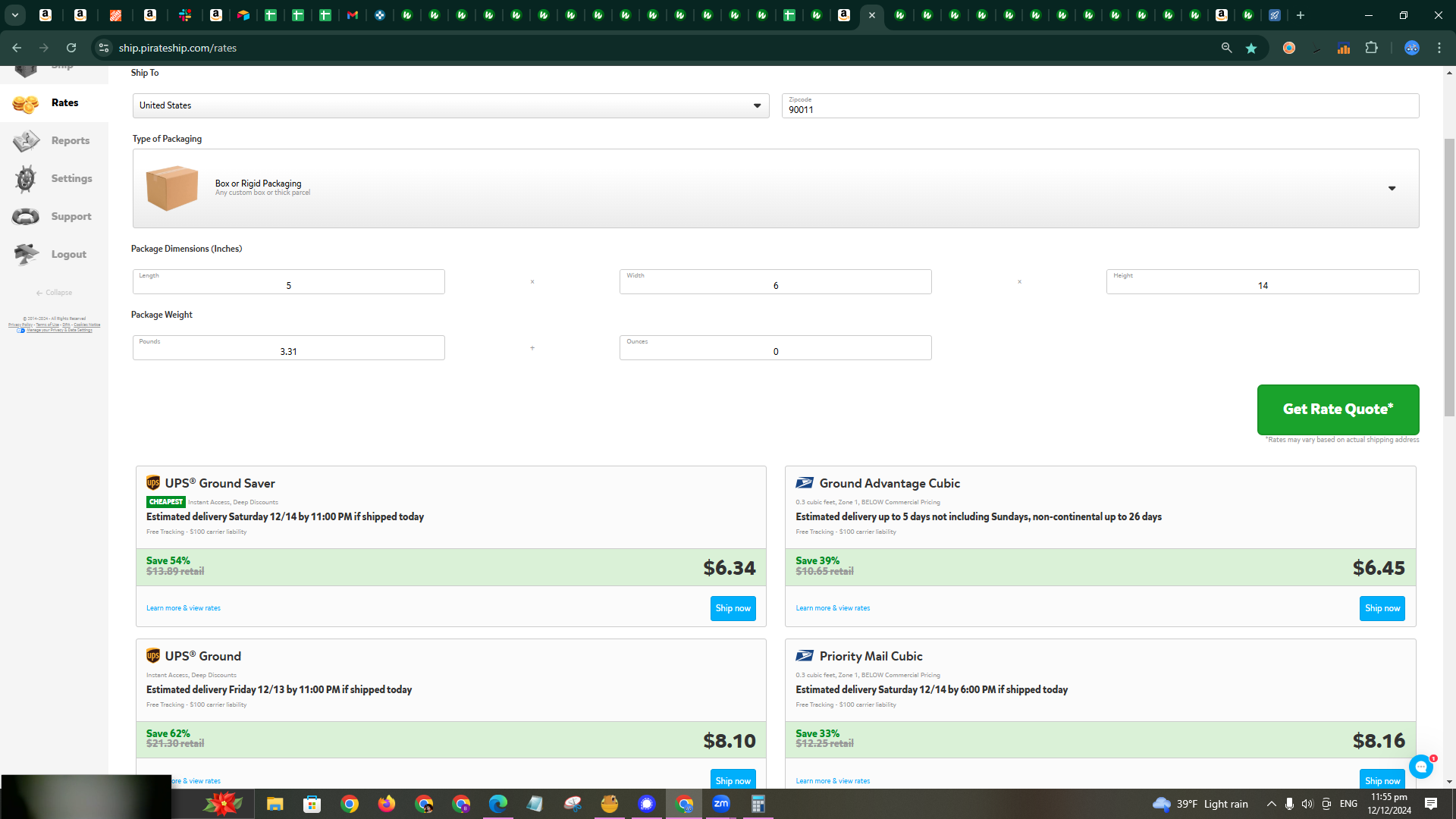Click the Get Rate Quote button
This screenshot has width=1456, height=819.
pos(1338,409)
